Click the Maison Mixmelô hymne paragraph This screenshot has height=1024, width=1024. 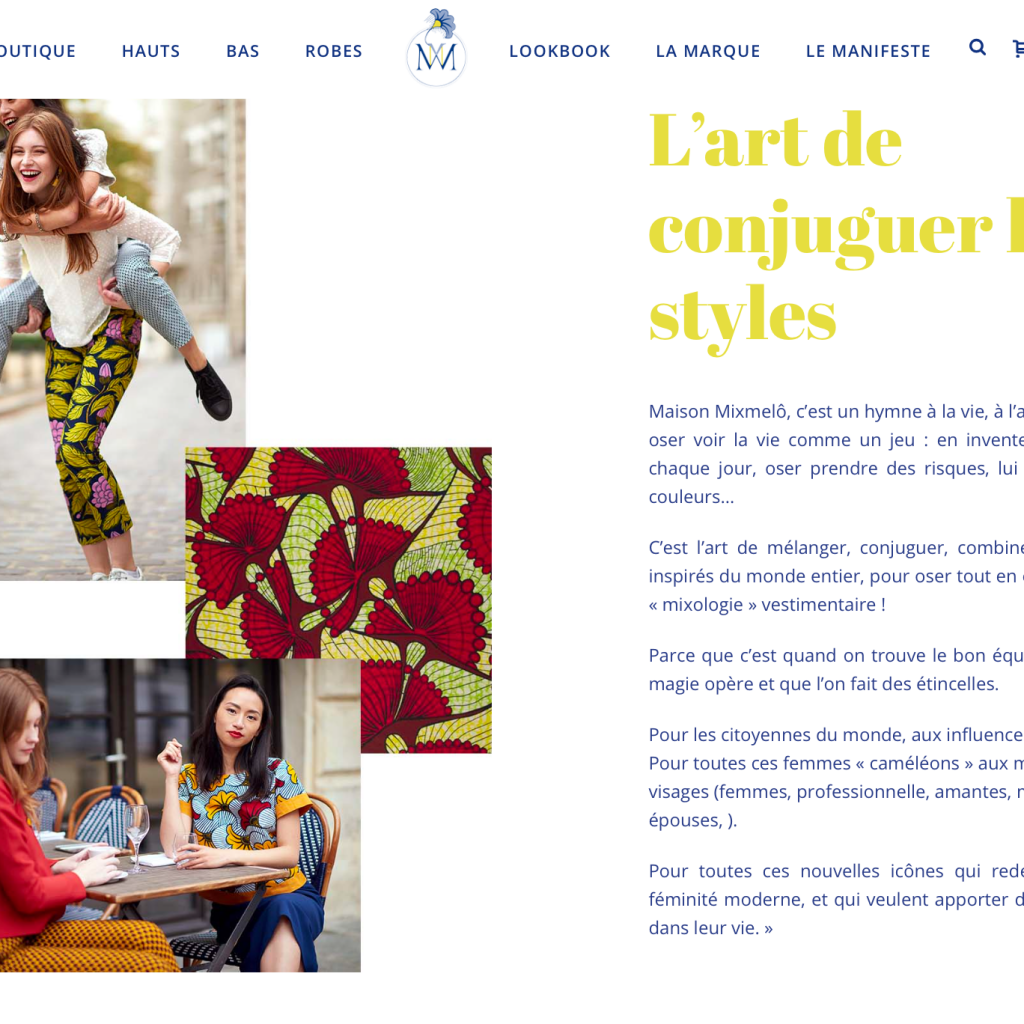[x=836, y=454]
